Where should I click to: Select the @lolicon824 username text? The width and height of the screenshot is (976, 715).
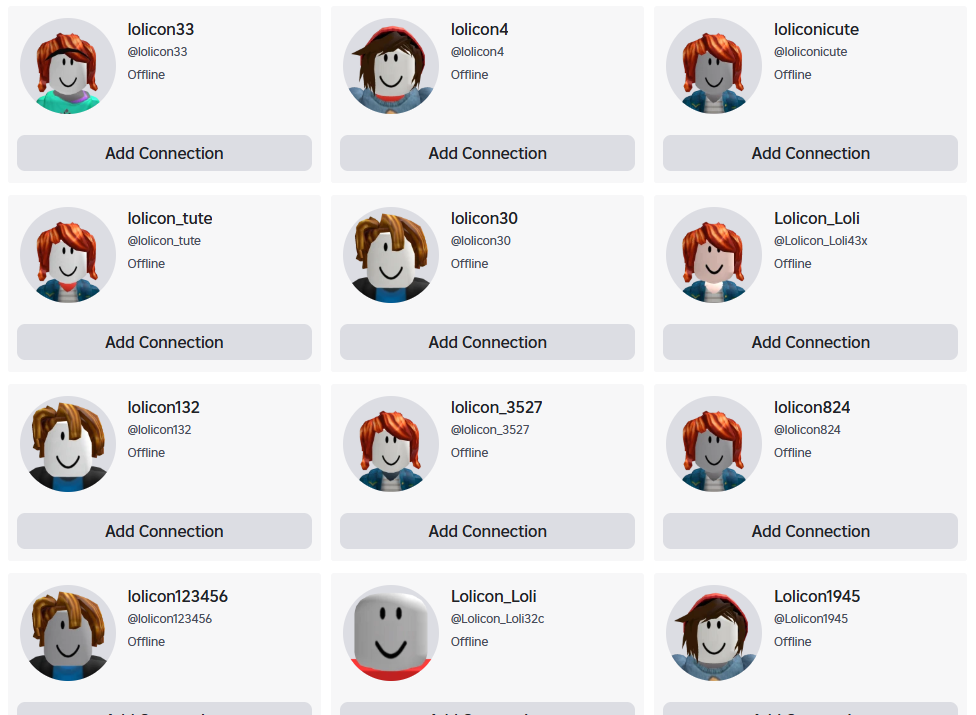807,430
